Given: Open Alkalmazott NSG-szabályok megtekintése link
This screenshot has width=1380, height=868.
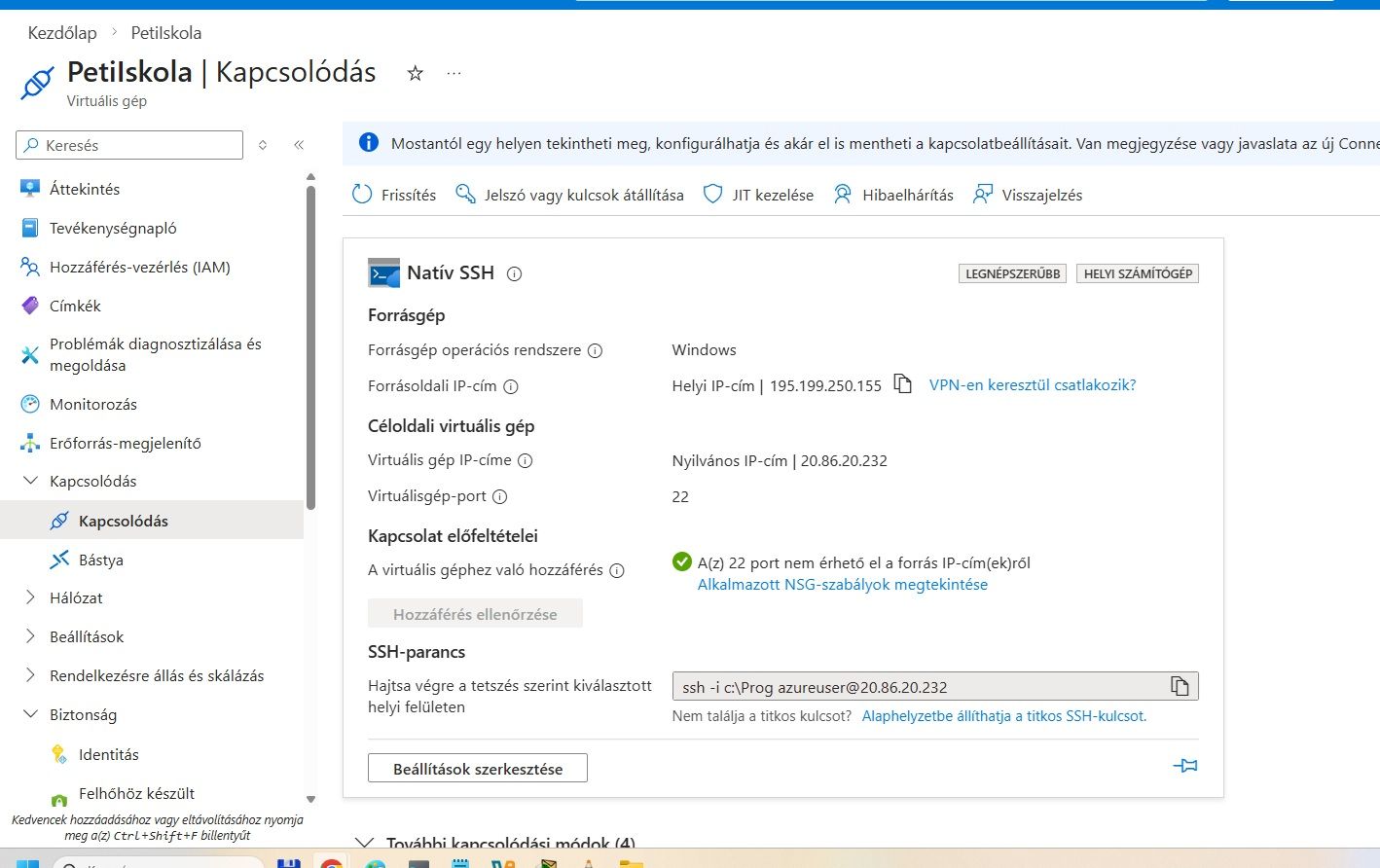Looking at the screenshot, I should click(x=842, y=585).
